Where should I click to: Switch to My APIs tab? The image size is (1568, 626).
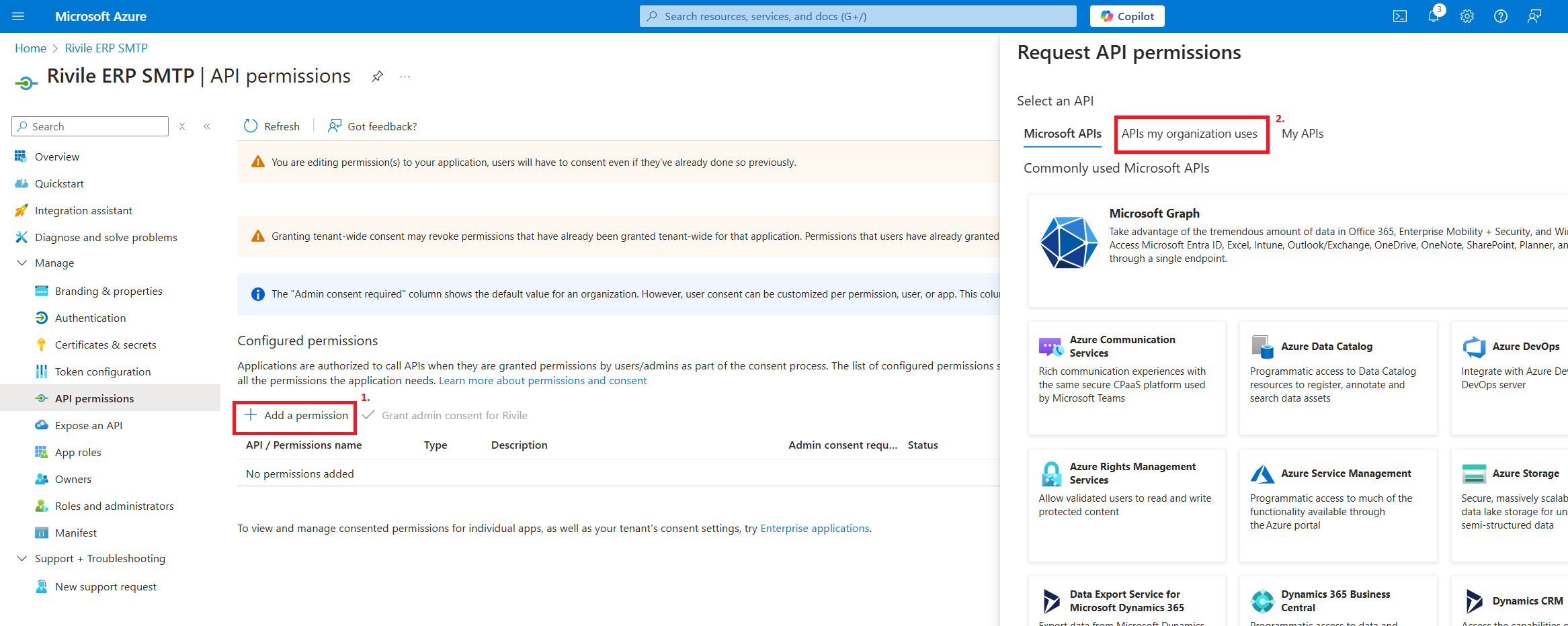[1302, 134]
